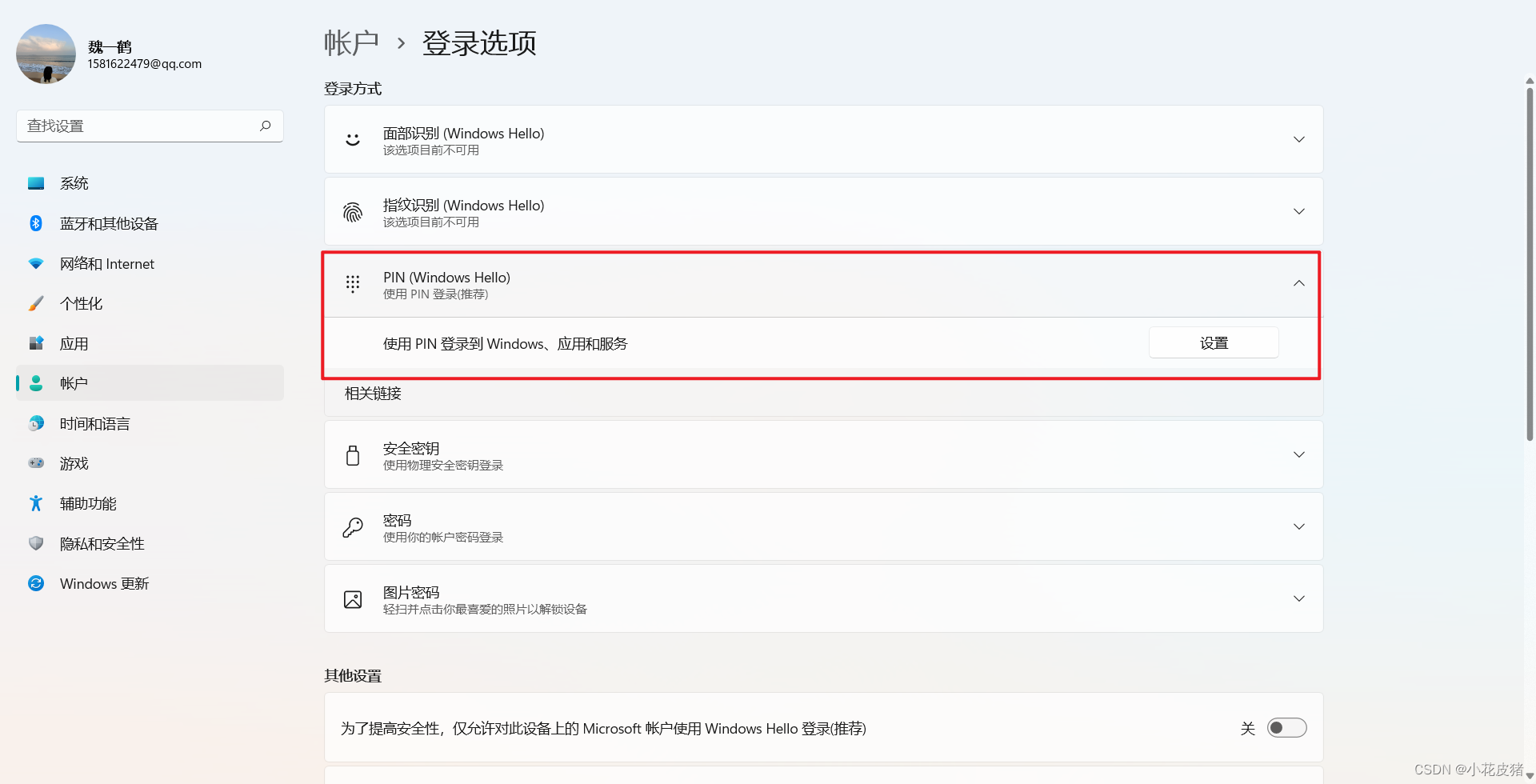Image resolution: width=1536 pixels, height=784 pixels.
Task: Click the 应用 apps icon
Action: coord(36,343)
